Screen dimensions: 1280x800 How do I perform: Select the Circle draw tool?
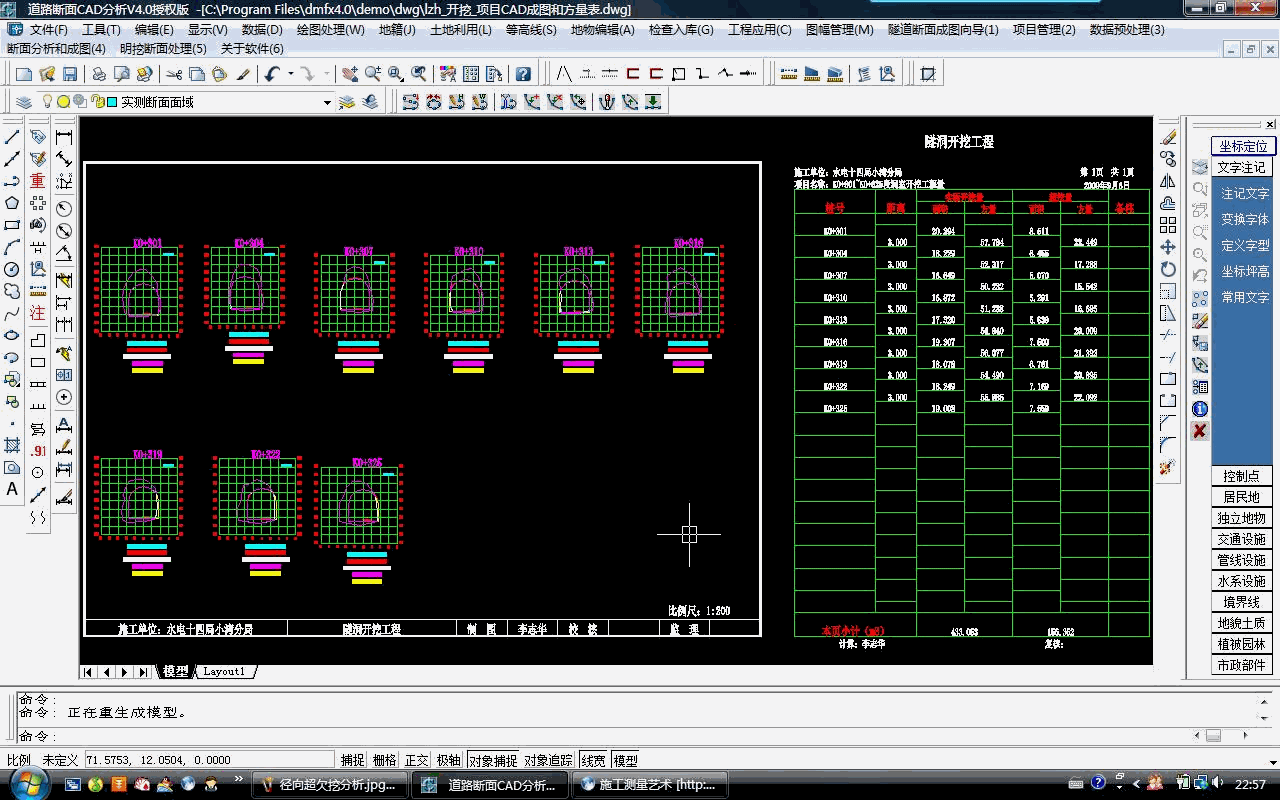click(x=12, y=269)
